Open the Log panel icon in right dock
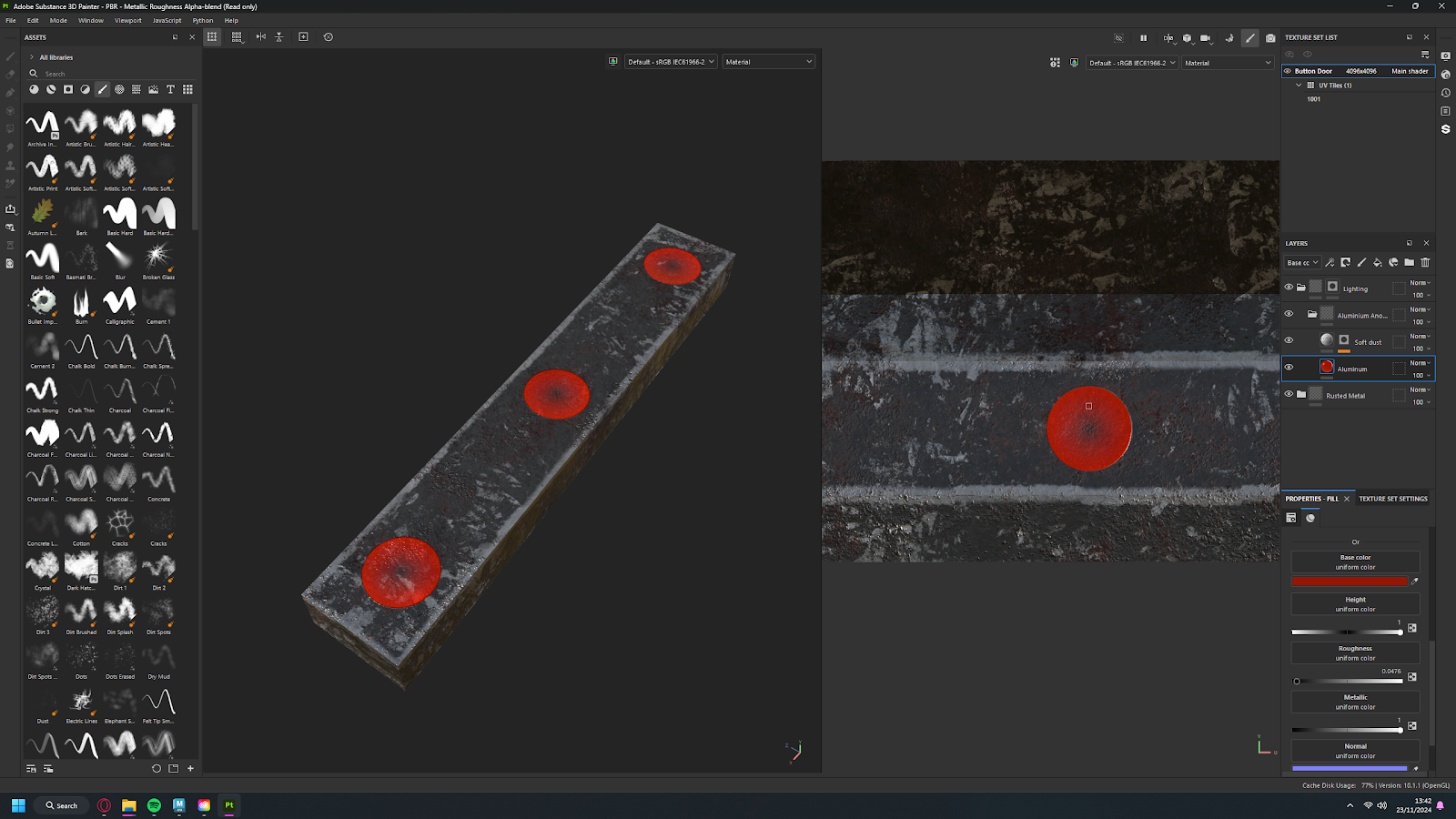1456x819 pixels. pyautogui.click(x=1446, y=111)
